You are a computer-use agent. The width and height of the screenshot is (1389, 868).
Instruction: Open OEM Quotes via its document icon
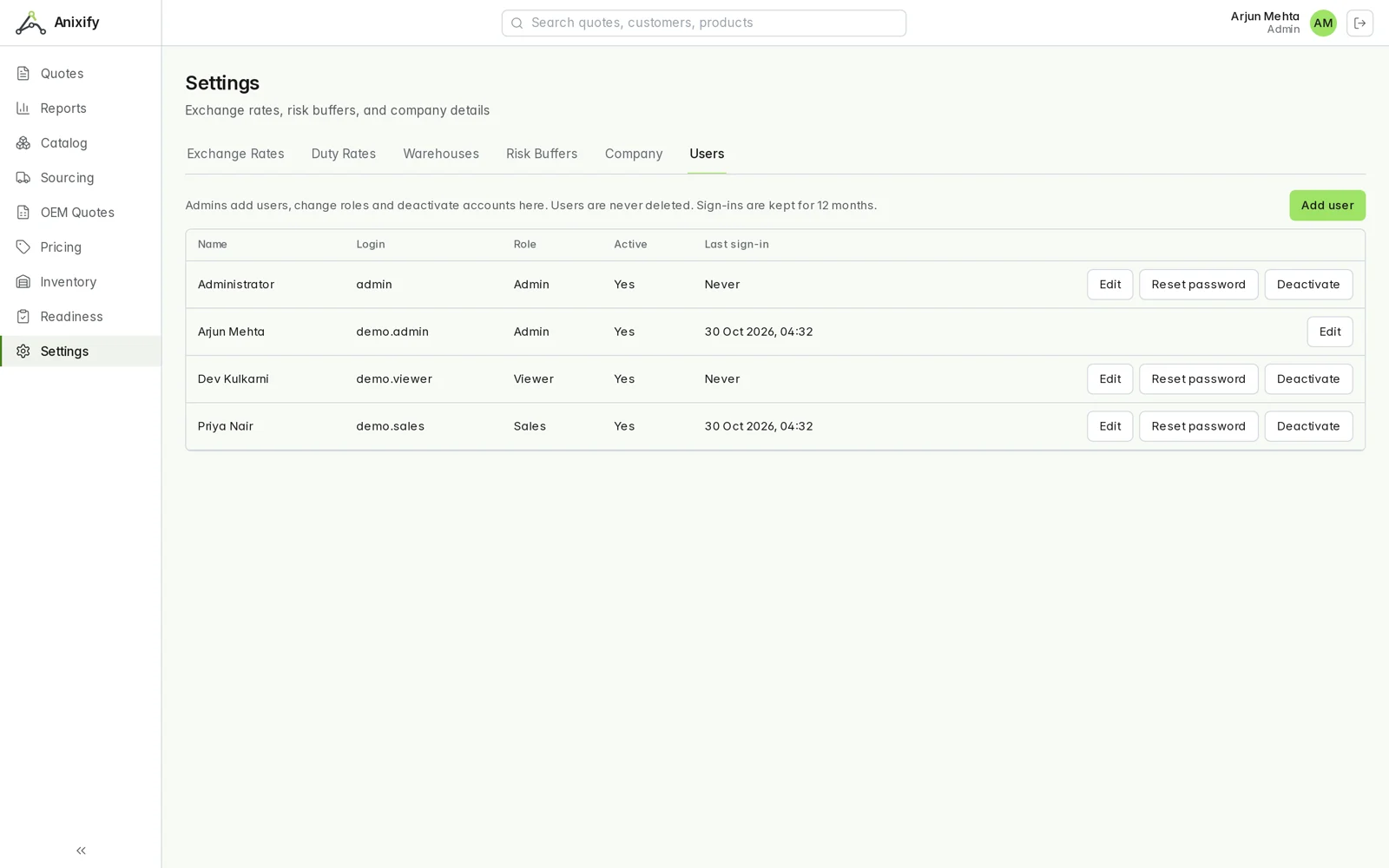click(23, 213)
